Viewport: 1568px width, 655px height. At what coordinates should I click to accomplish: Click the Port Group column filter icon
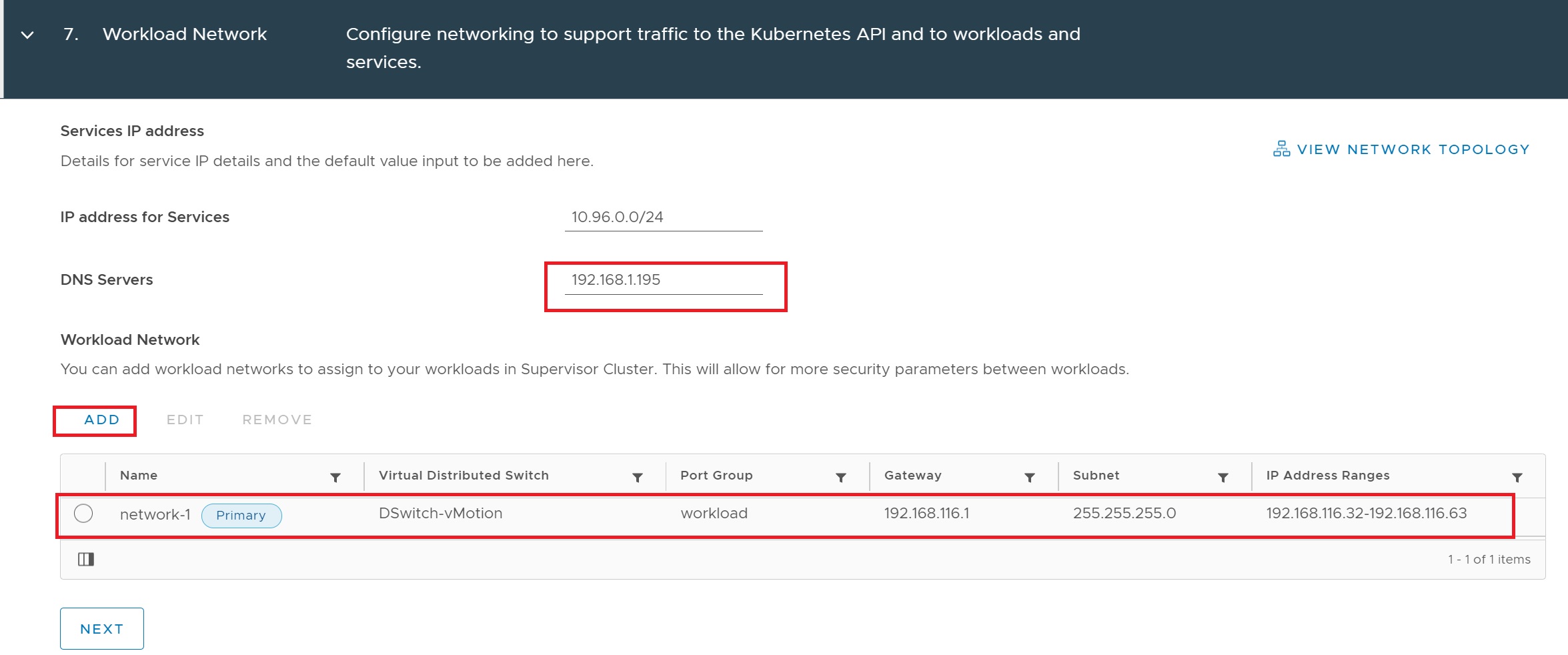840,477
